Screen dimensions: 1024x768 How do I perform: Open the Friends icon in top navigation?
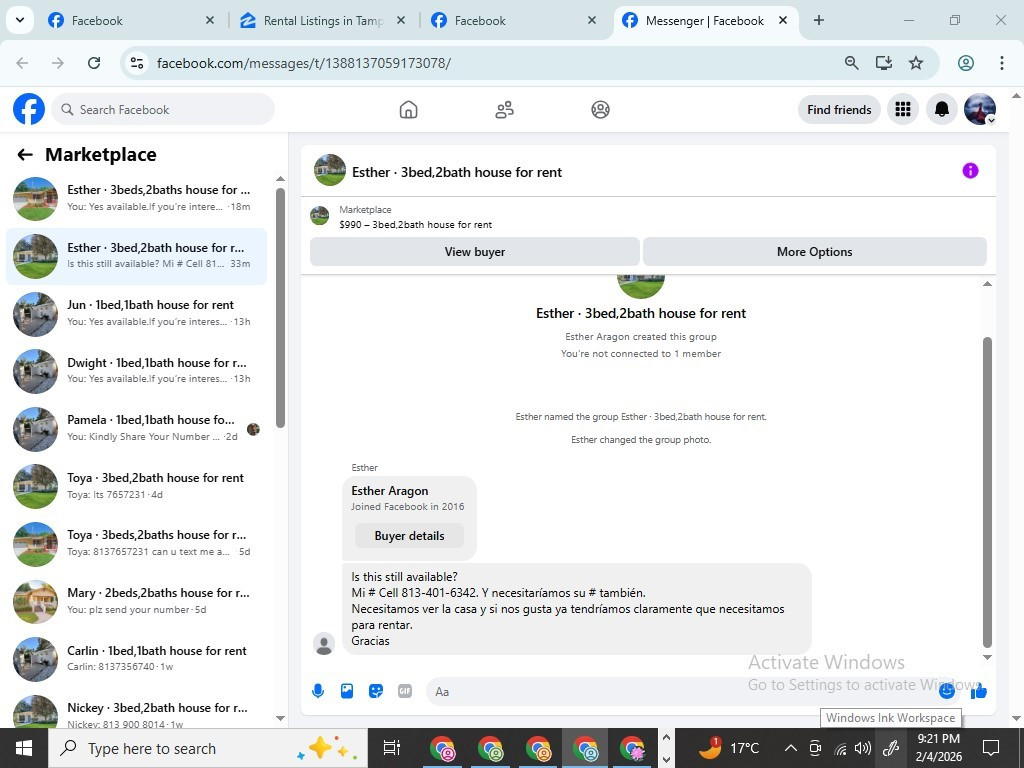(x=504, y=110)
